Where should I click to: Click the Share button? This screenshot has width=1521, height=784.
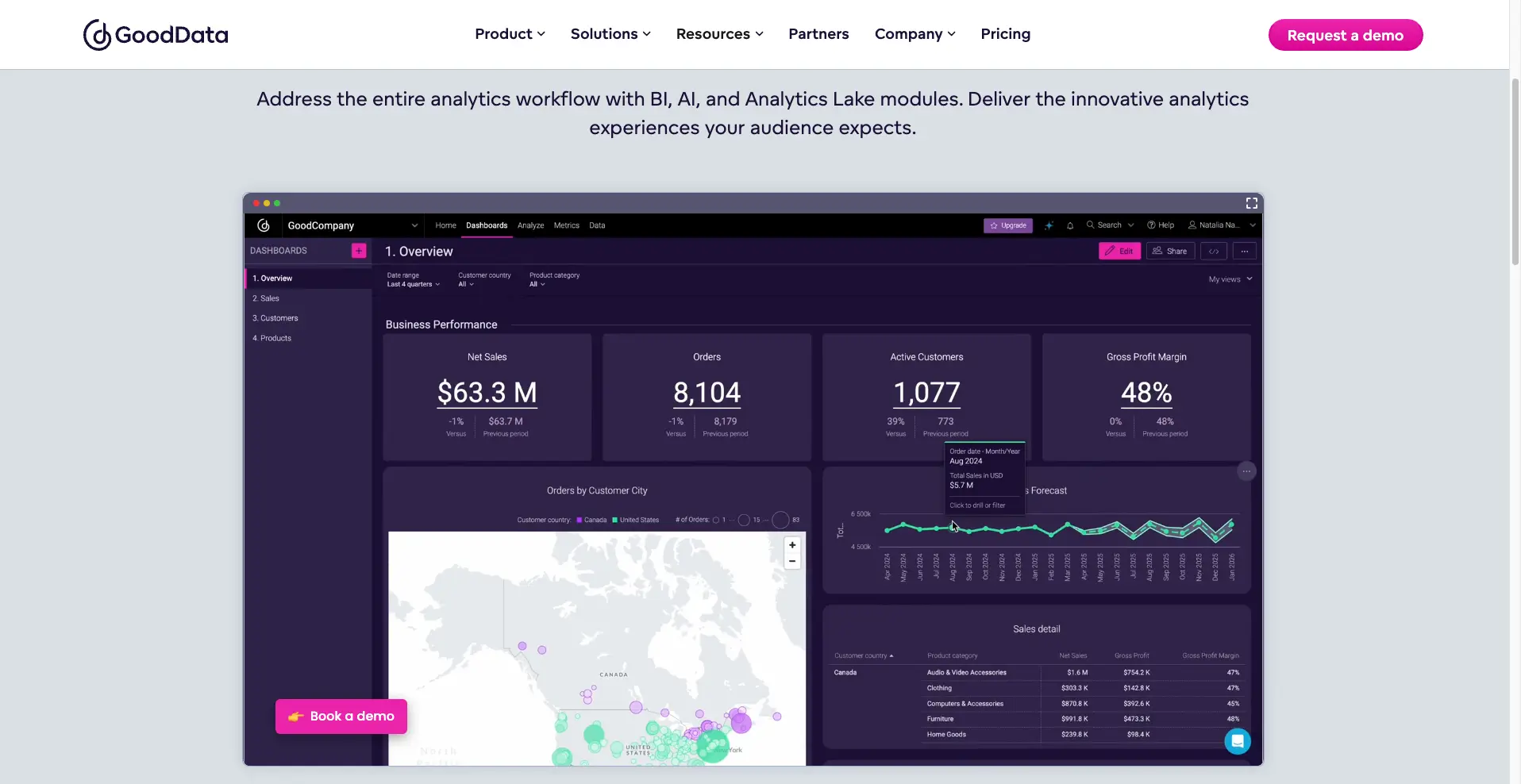coord(1170,251)
